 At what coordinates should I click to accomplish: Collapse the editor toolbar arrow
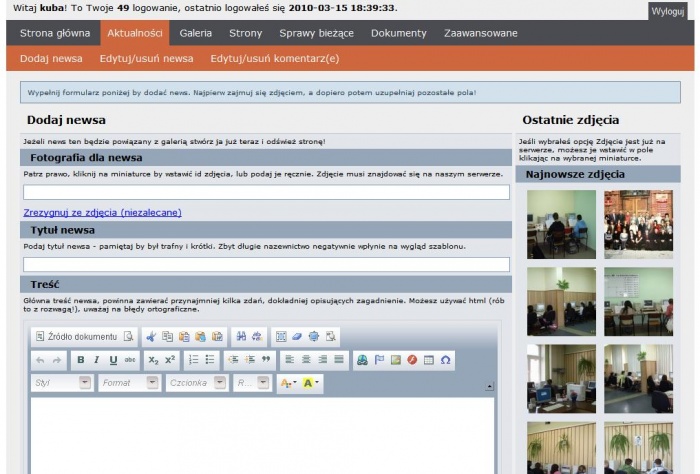tap(489, 387)
